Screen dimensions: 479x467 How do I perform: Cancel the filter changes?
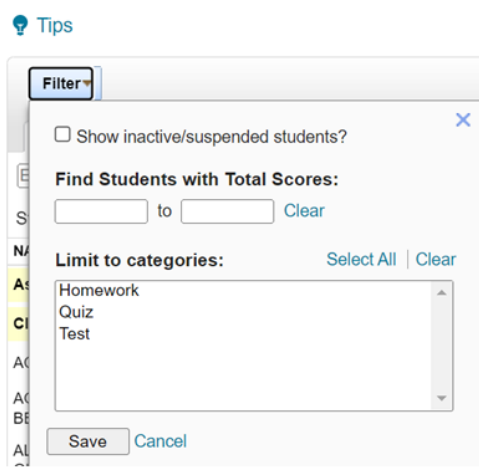(x=160, y=441)
